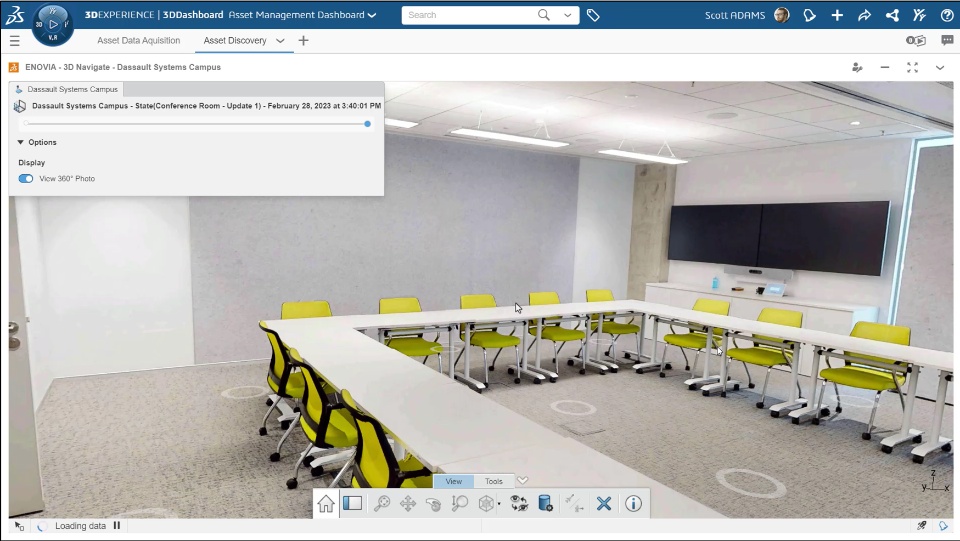Open the tag icon beside the search bar

click(593, 15)
